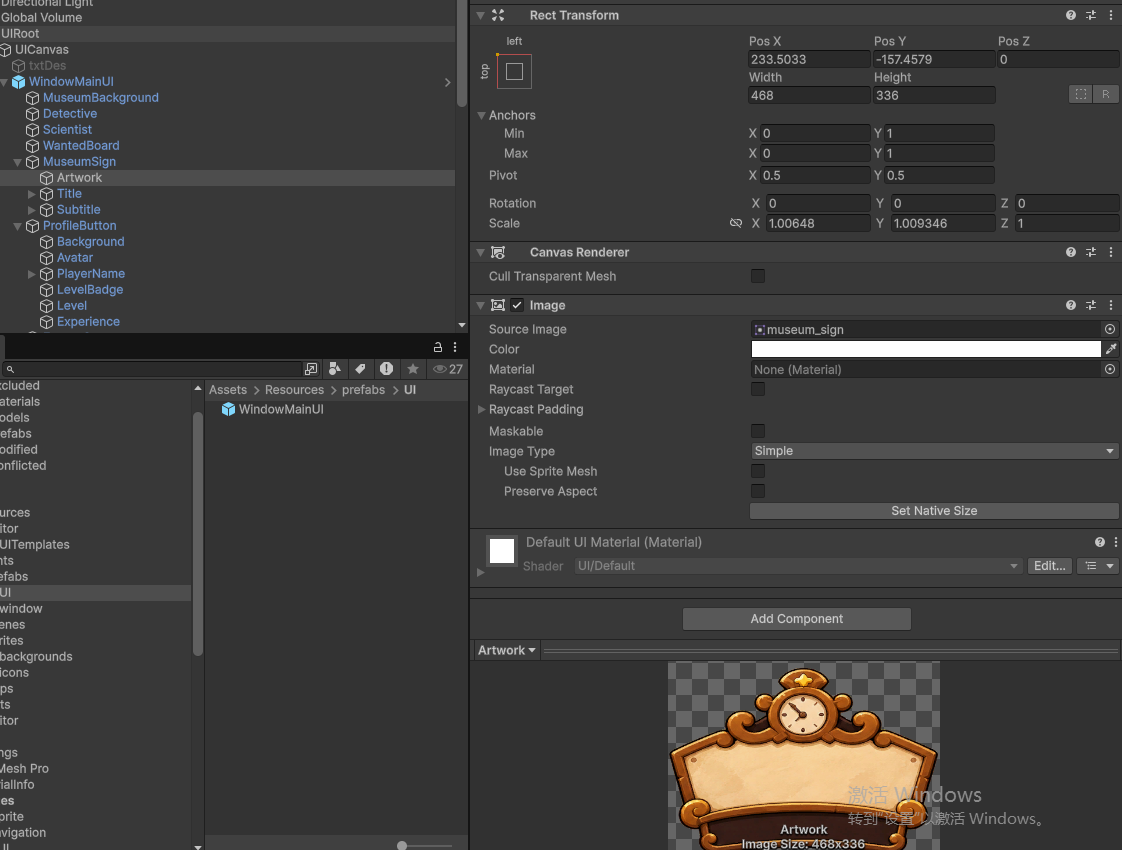Viewport: 1122px width, 850px height.
Task: Disable the Image component checkbox
Action: click(x=517, y=305)
